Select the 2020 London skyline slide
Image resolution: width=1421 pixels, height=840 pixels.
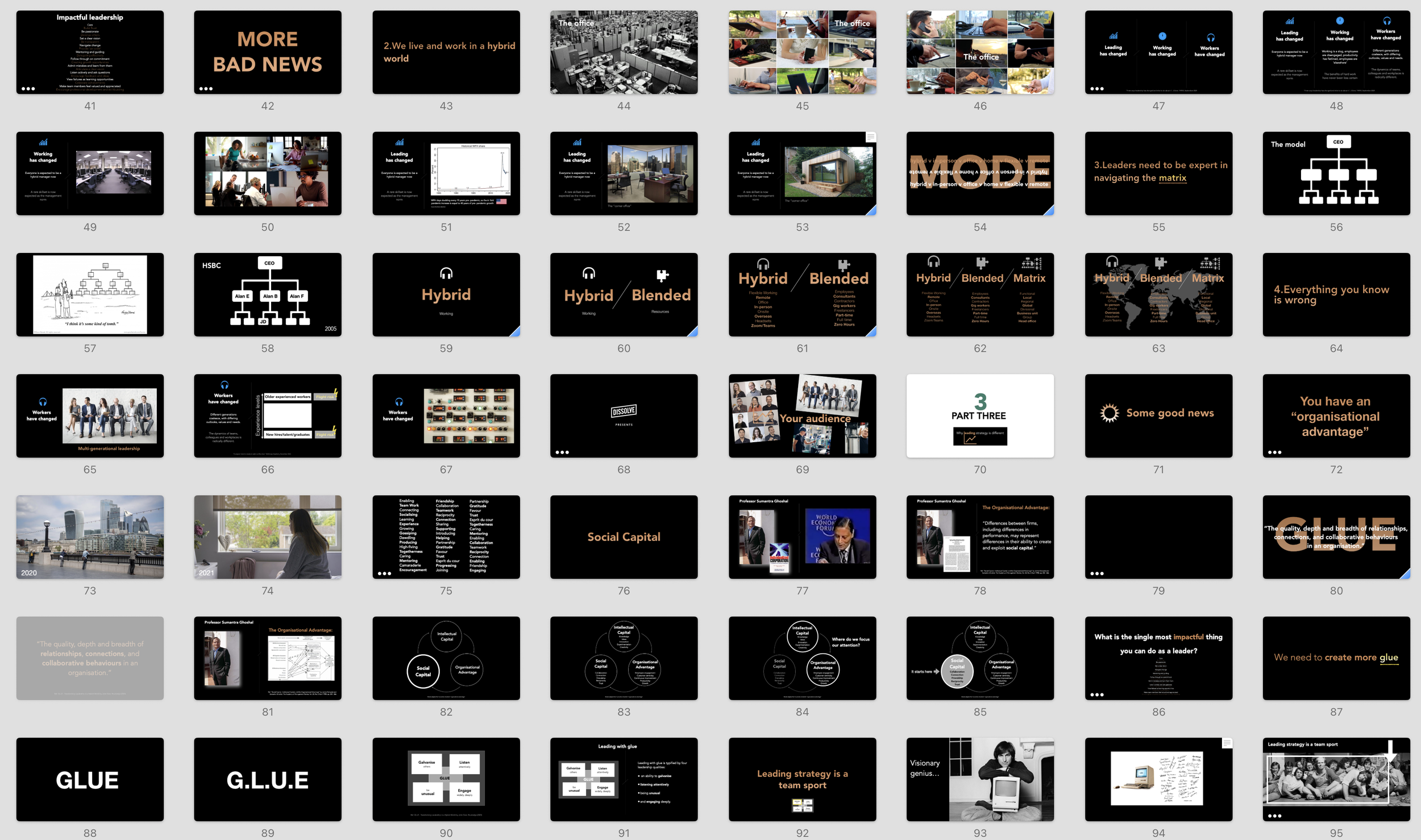point(90,537)
